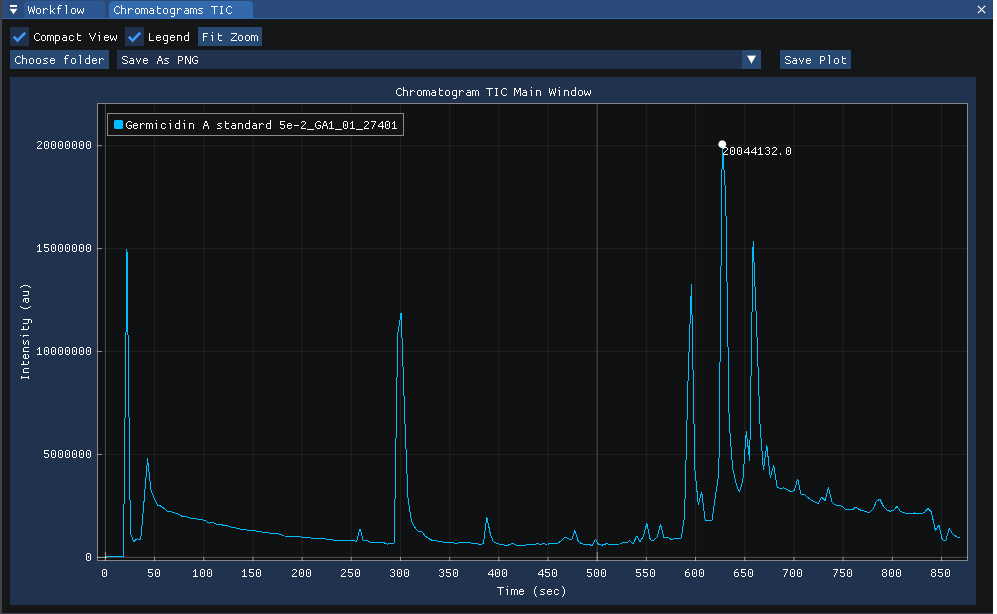Viewport: 997px width, 614px height.
Task: Click the Time (sec) axis label
Action: point(532,591)
